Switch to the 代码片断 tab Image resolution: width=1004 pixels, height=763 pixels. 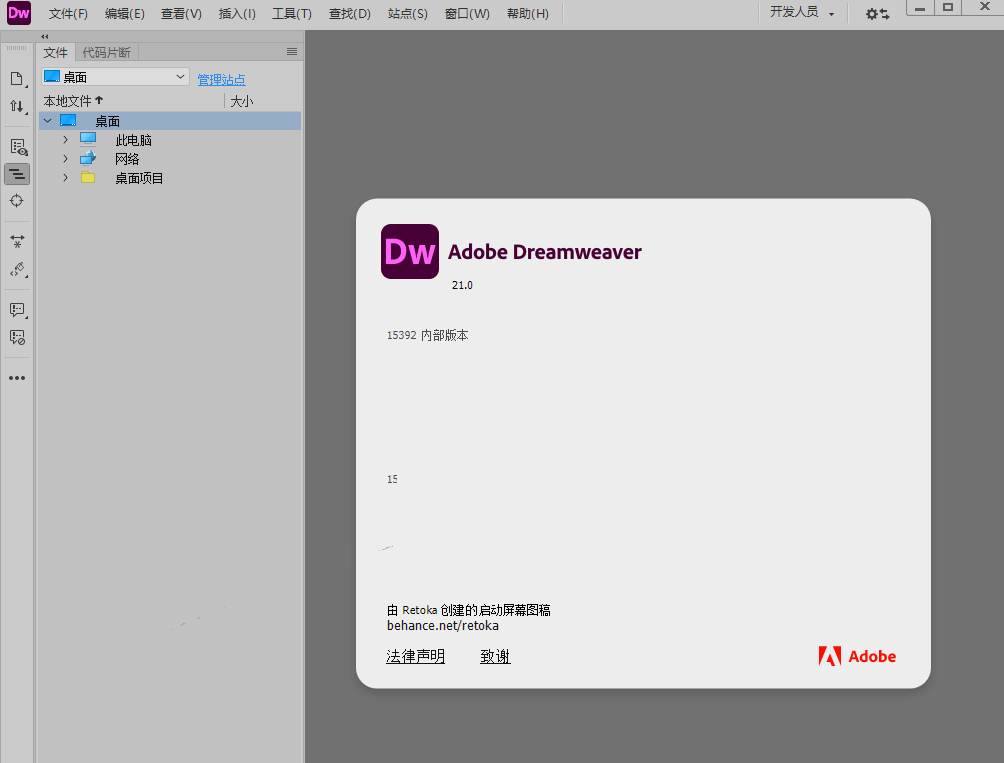(x=106, y=52)
